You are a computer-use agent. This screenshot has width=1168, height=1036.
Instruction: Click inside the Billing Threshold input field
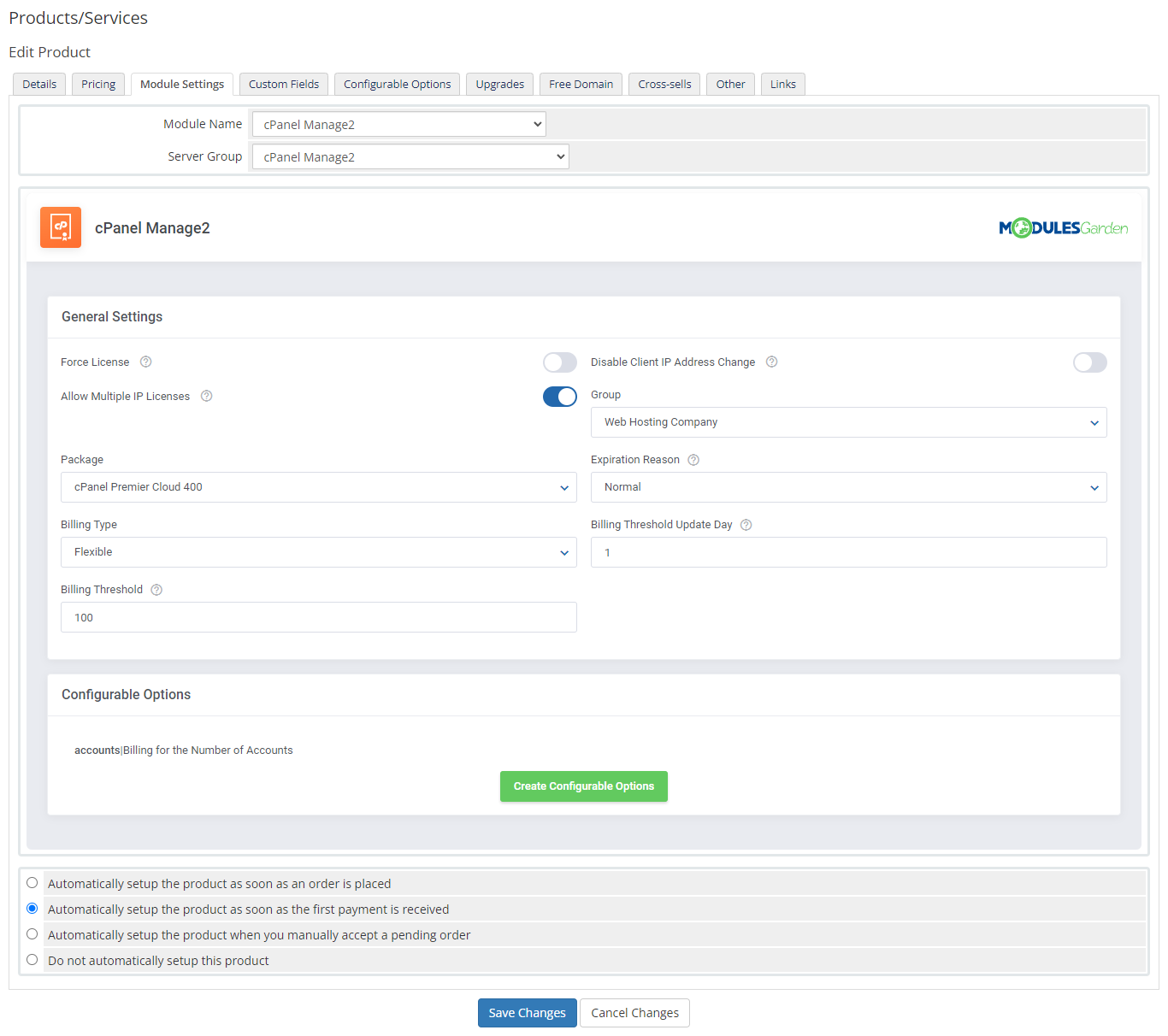(x=318, y=617)
